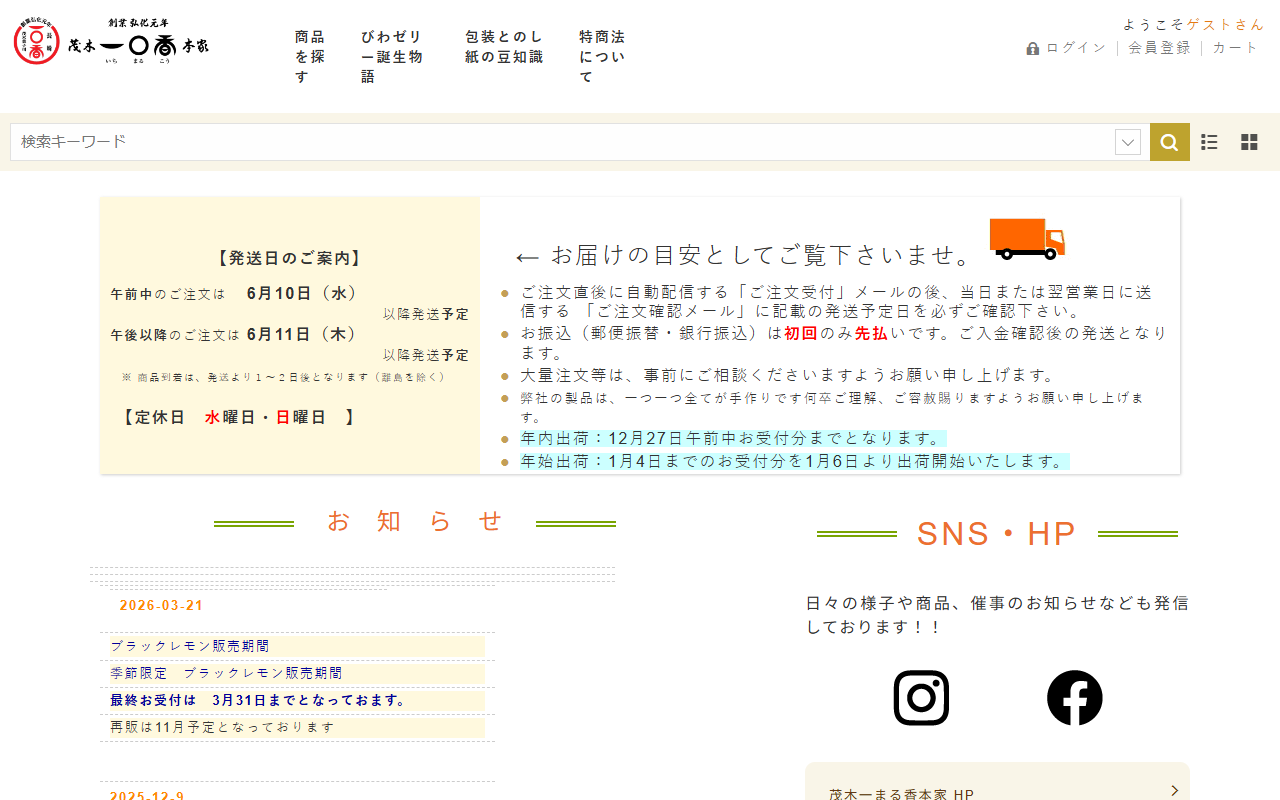Viewport: 1280px width, 800px height.
Task: Click the 6月10日（水） shipping date
Action: (x=303, y=293)
